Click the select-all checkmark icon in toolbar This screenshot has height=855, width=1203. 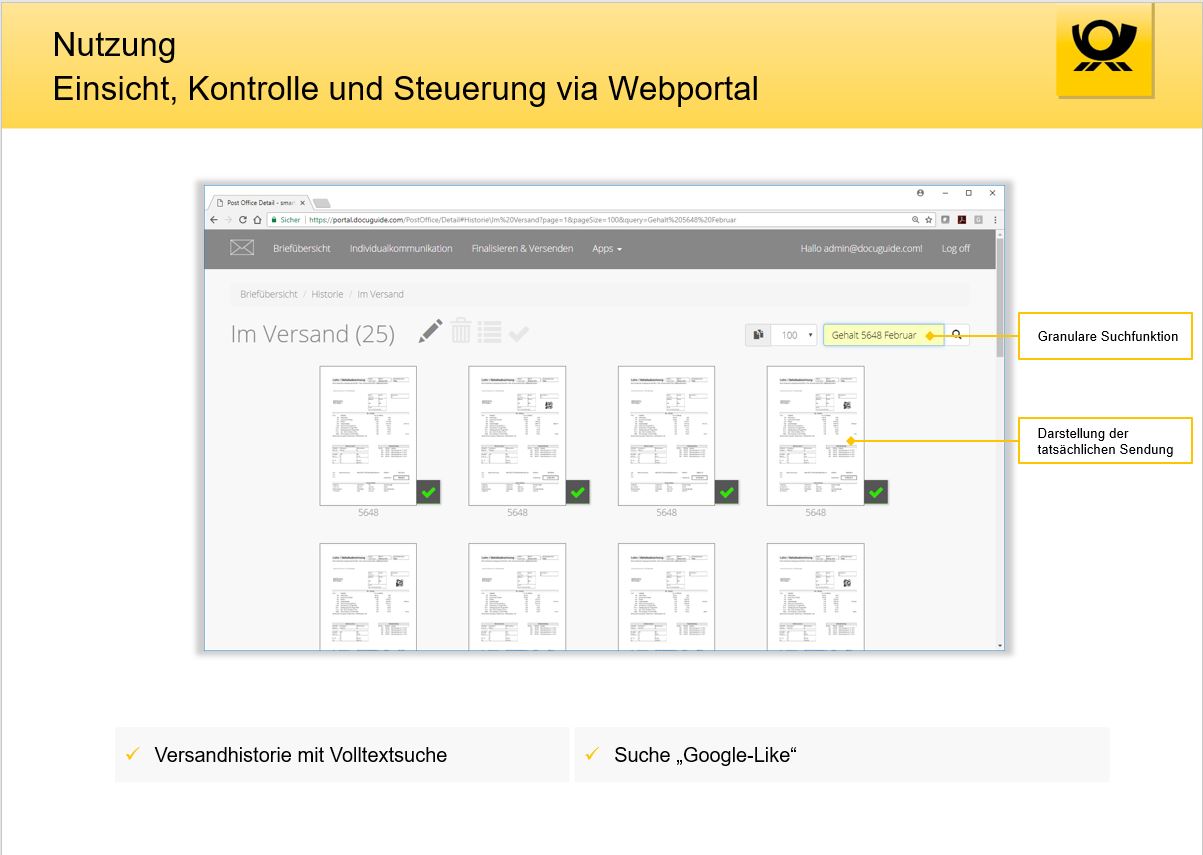tap(518, 334)
